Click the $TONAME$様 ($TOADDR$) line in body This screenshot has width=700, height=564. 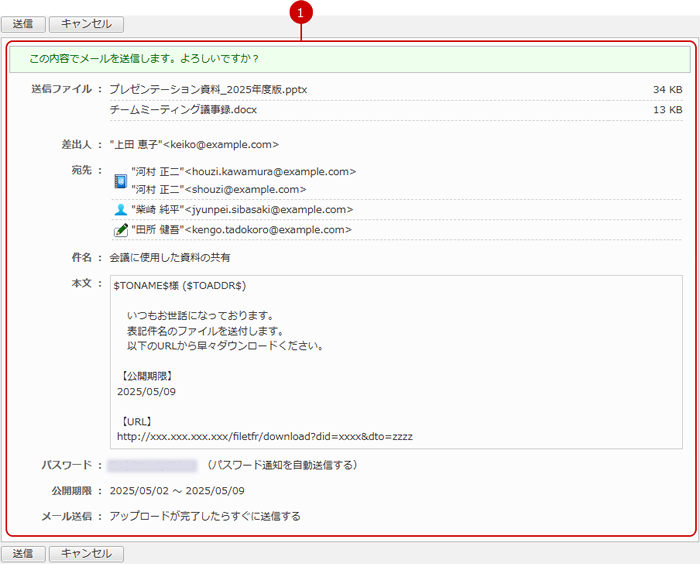[x=180, y=286]
